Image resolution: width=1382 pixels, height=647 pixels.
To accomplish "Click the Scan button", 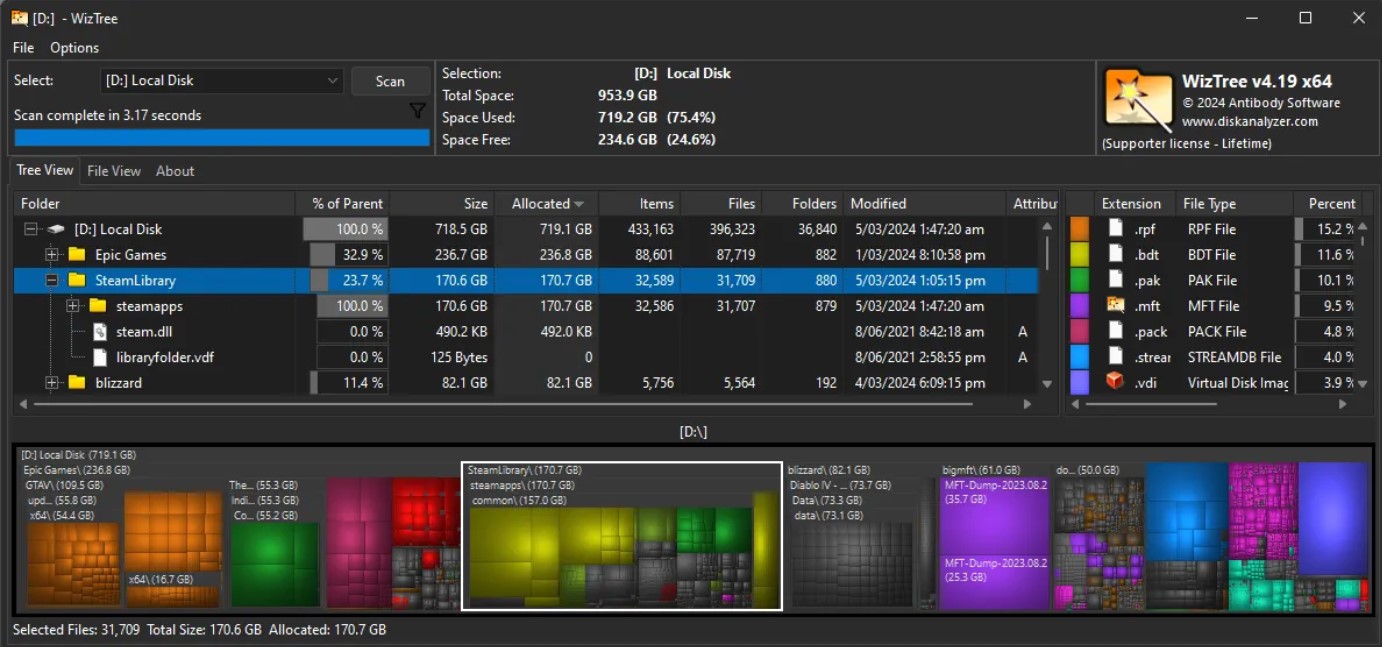I will (x=390, y=81).
